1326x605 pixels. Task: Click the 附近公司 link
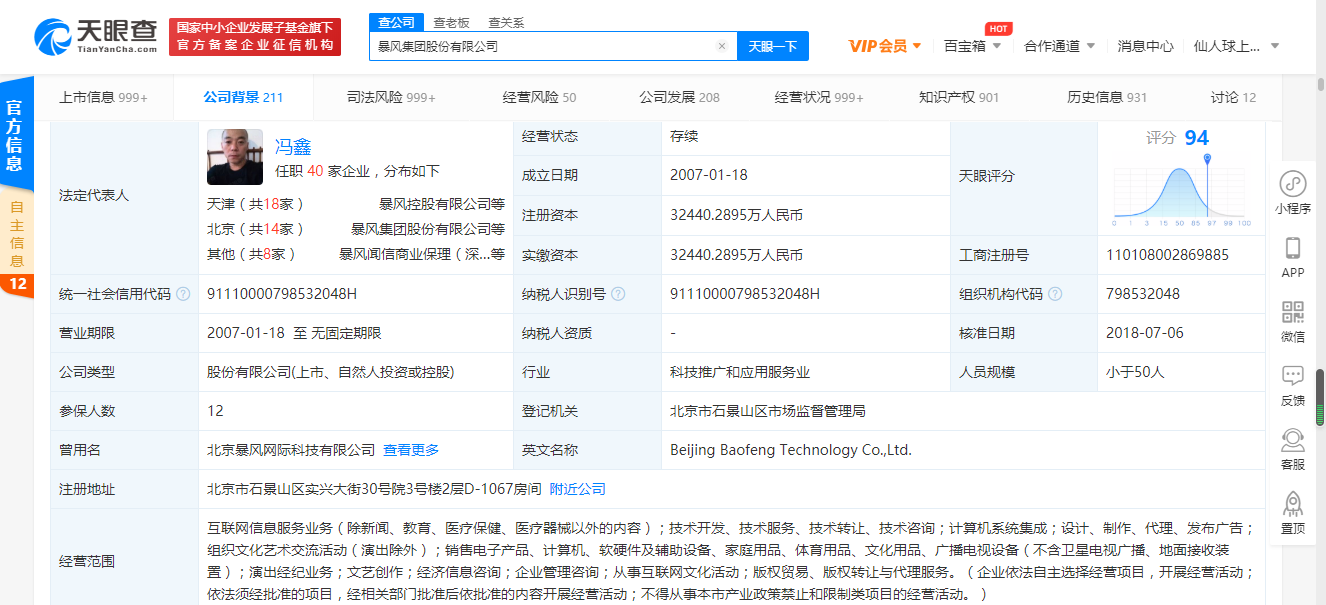click(578, 489)
